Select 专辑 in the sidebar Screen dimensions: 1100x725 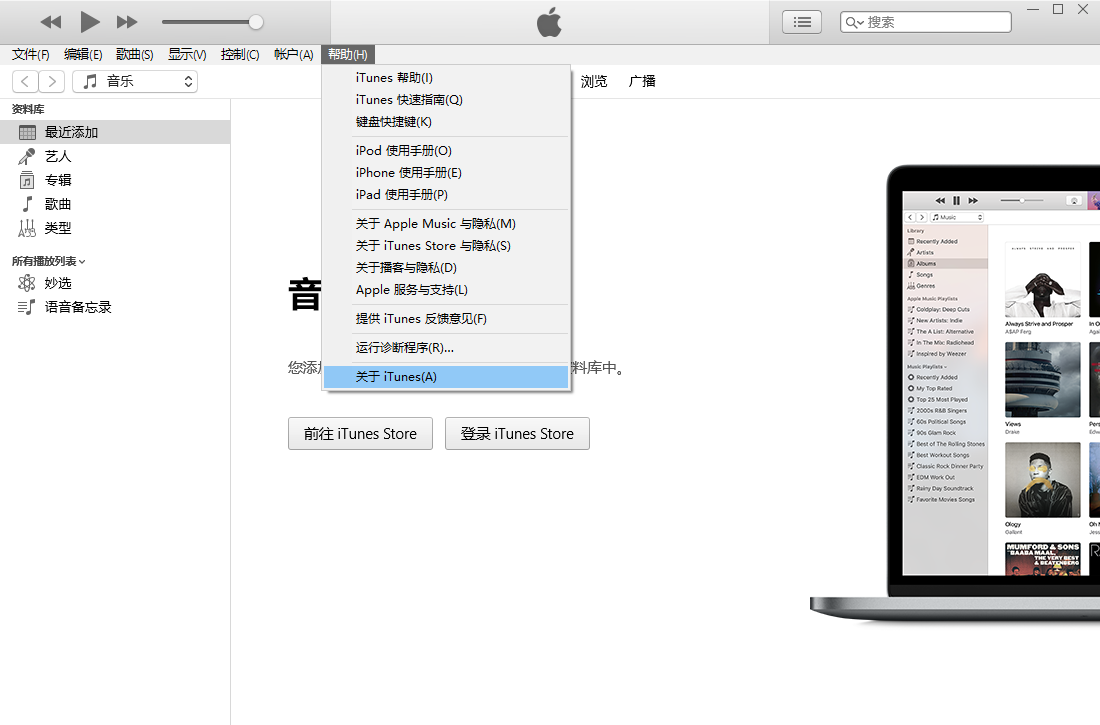(115, 180)
